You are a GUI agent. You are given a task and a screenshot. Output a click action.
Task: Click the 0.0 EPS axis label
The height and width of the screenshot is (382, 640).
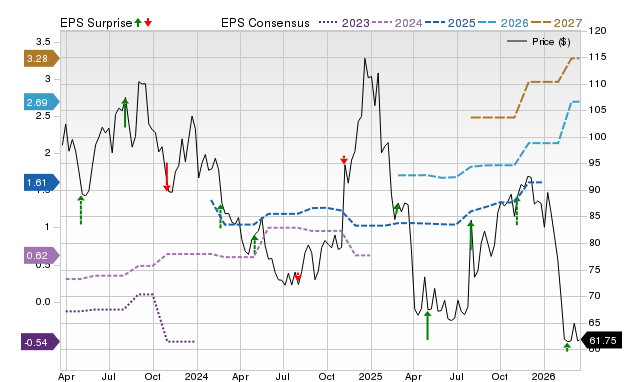click(x=43, y=302)
